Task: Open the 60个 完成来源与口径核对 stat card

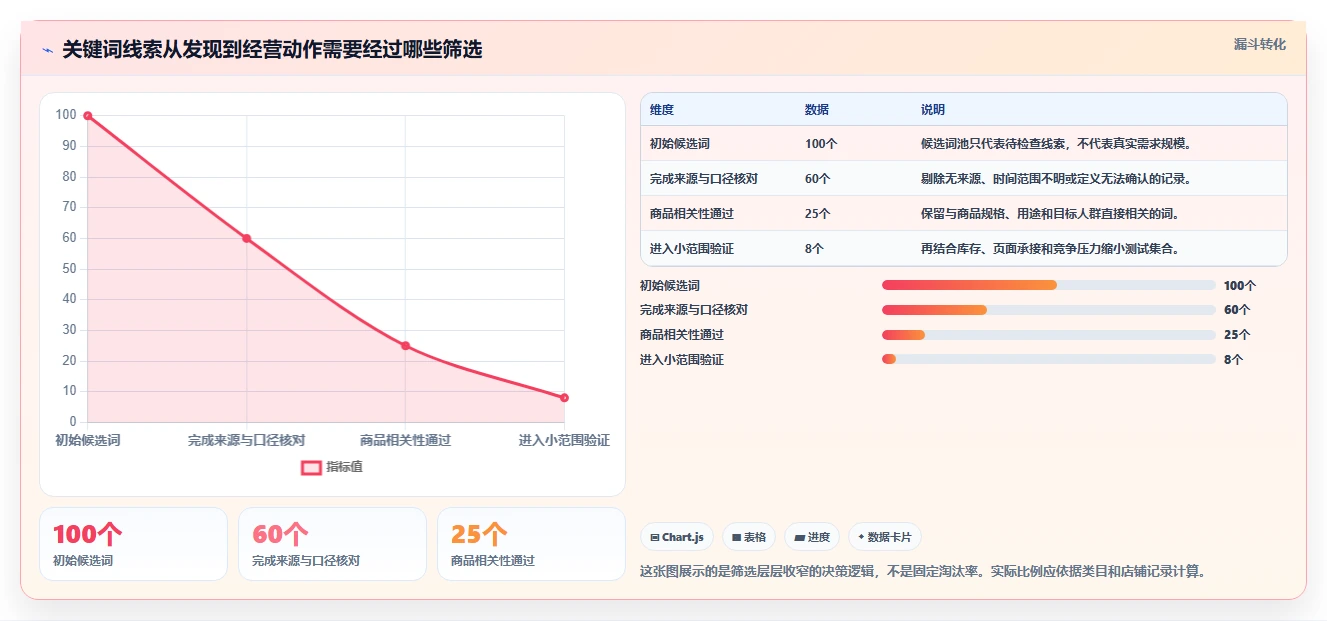Action: pos(332,544)
